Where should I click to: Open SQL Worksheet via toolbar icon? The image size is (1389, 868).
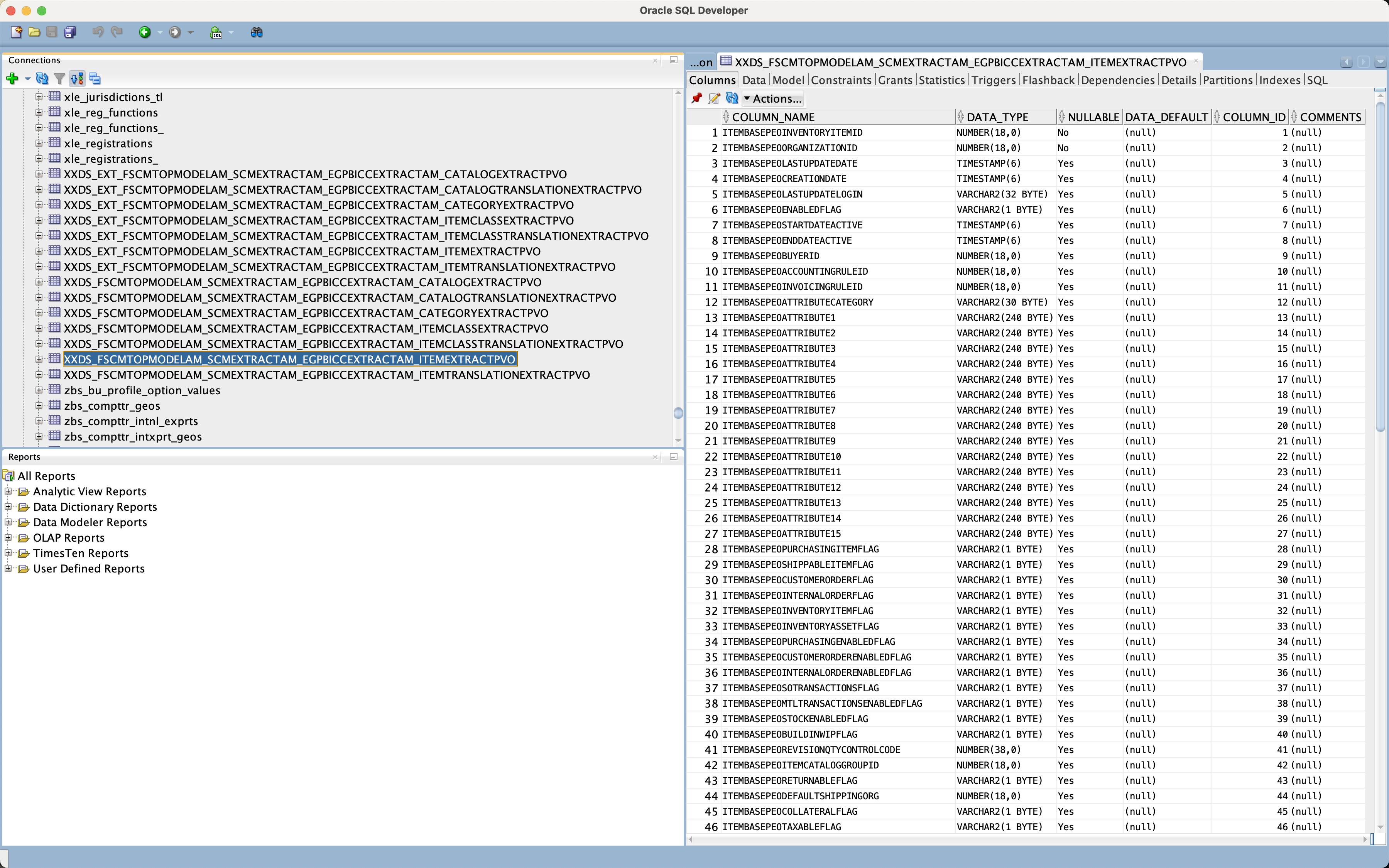tap(216, 32)
